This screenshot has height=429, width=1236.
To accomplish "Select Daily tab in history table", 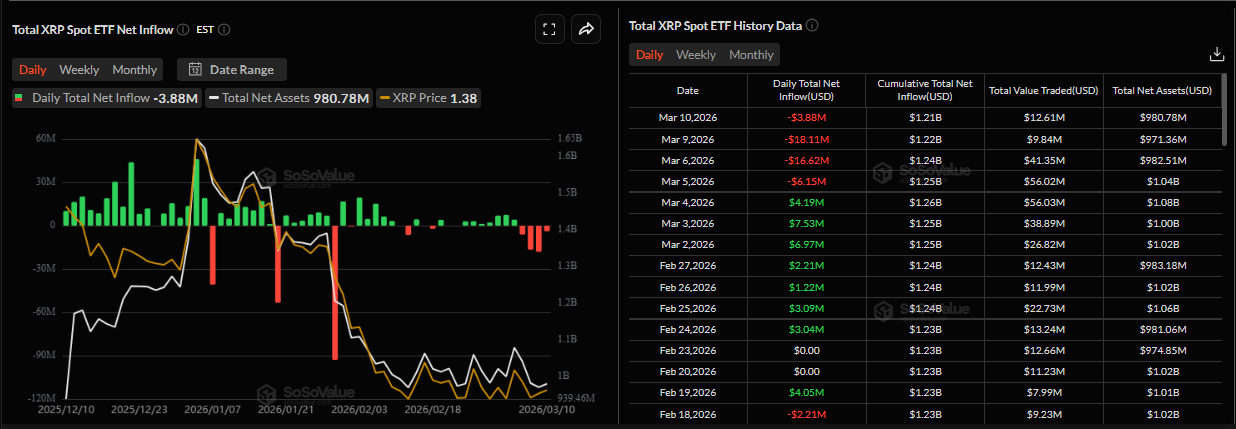I will [649, 55].
